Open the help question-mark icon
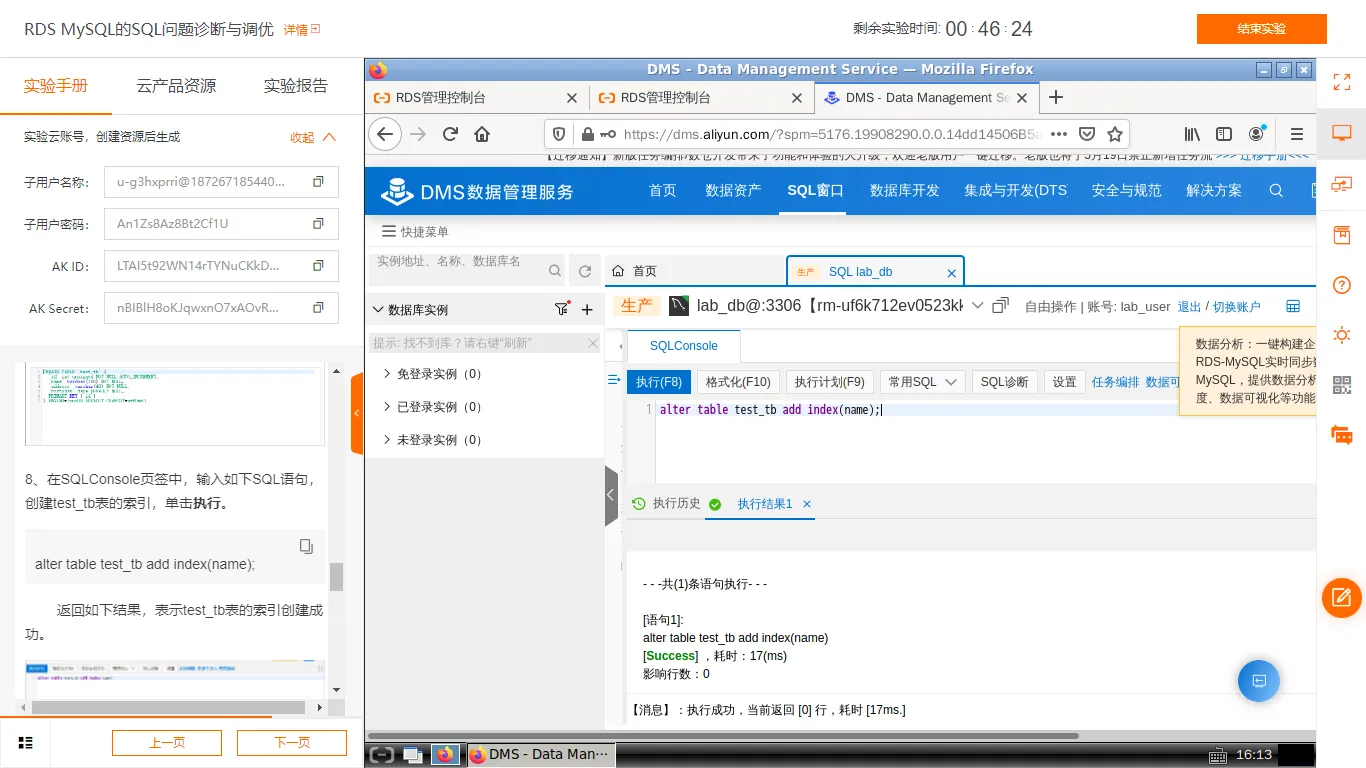The height and width of the screenshot is (768, 1366). point(1342,285)
